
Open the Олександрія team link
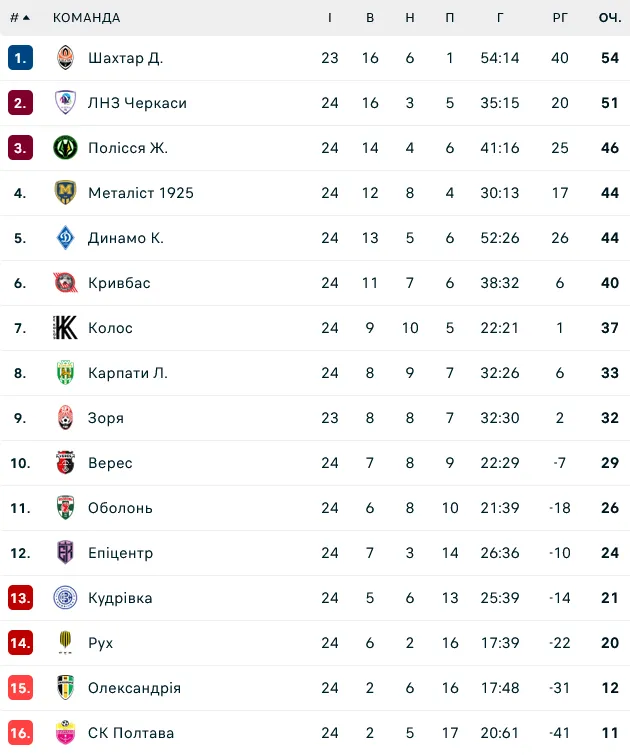point(134,688)
